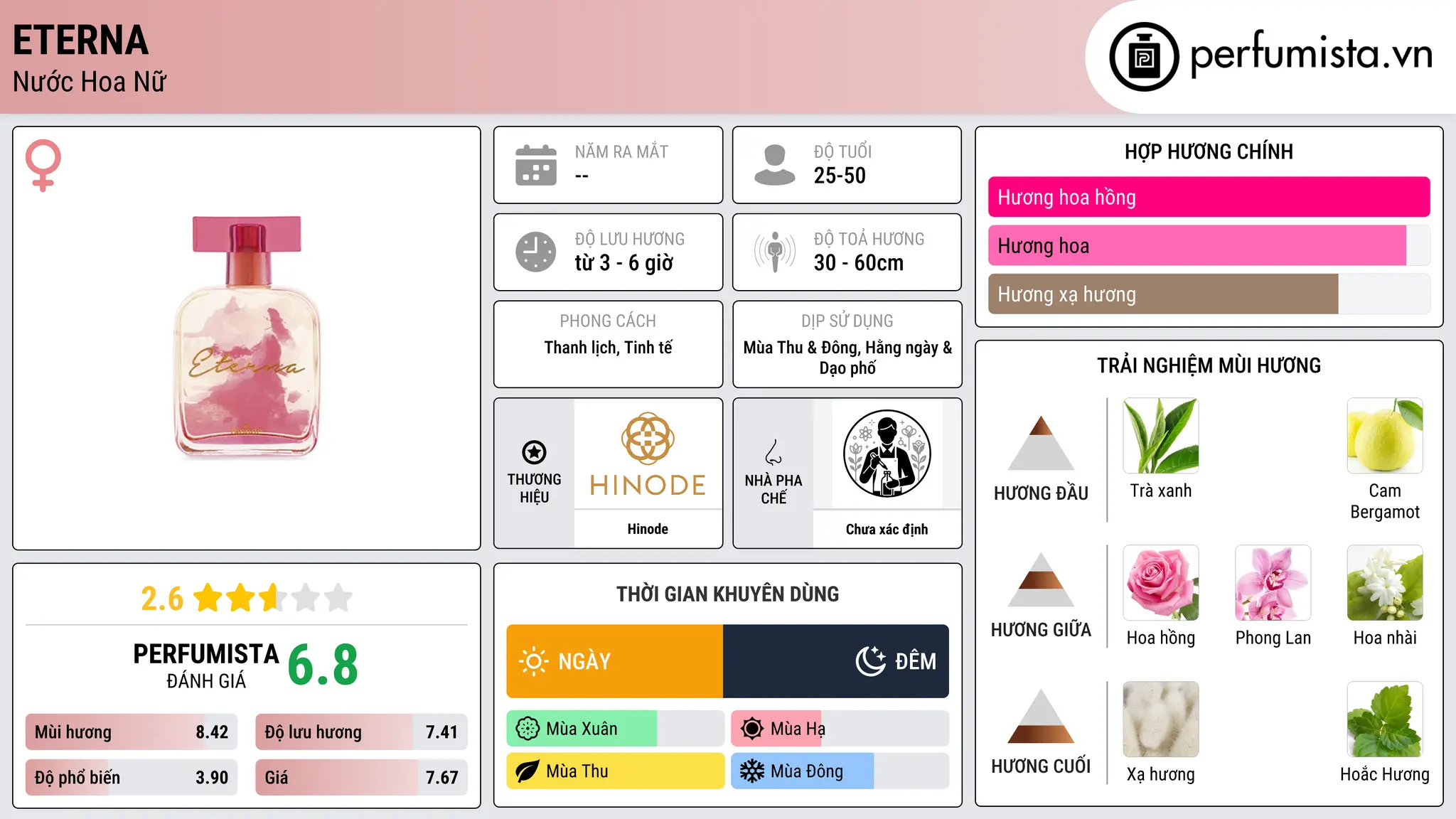Click the female gender symbol icon
Screen dimensions: 1456x819
[43, 165]
